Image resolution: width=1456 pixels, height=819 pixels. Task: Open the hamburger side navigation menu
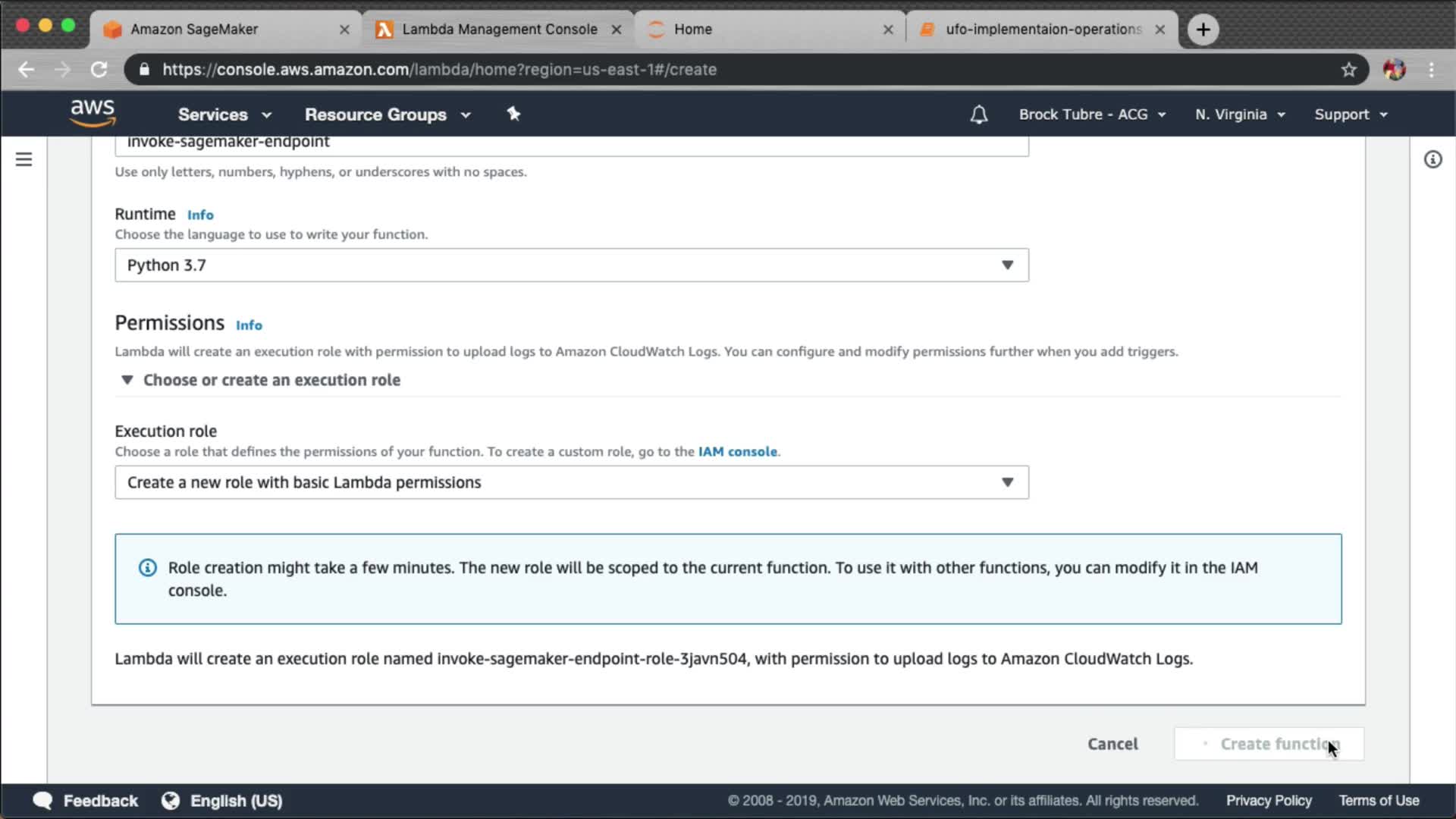[24, 159]
